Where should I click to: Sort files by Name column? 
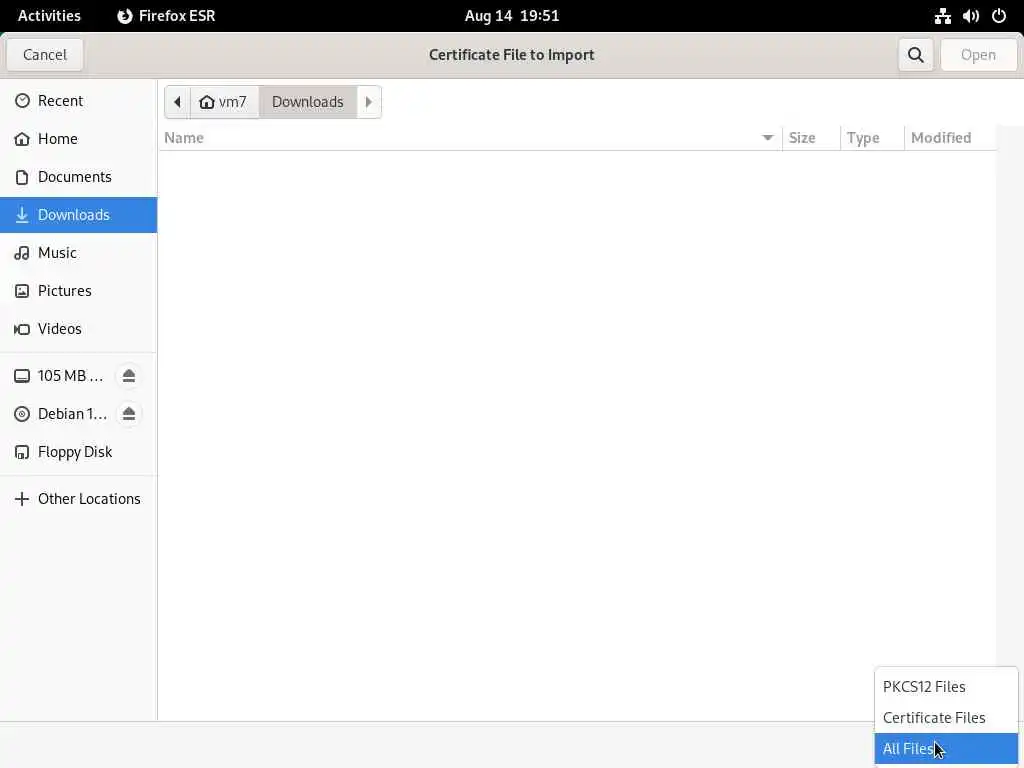(x=470, y=138)
